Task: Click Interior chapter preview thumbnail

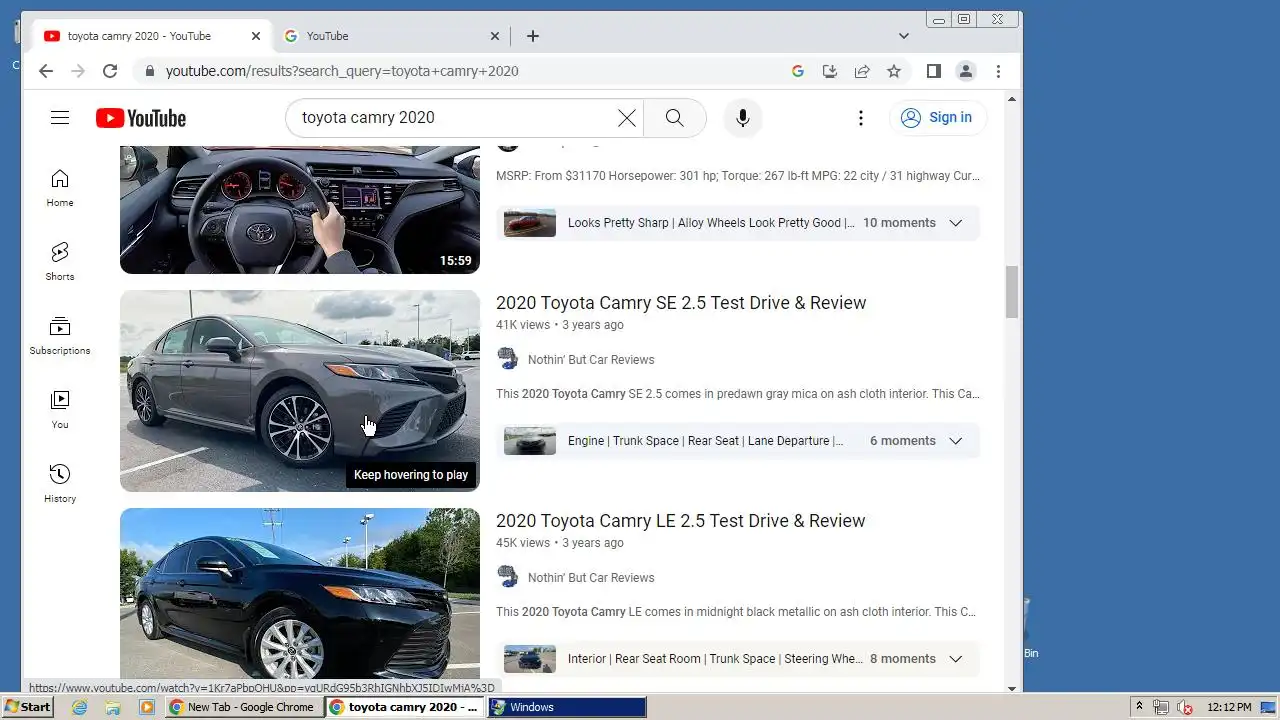Action: 530,659
